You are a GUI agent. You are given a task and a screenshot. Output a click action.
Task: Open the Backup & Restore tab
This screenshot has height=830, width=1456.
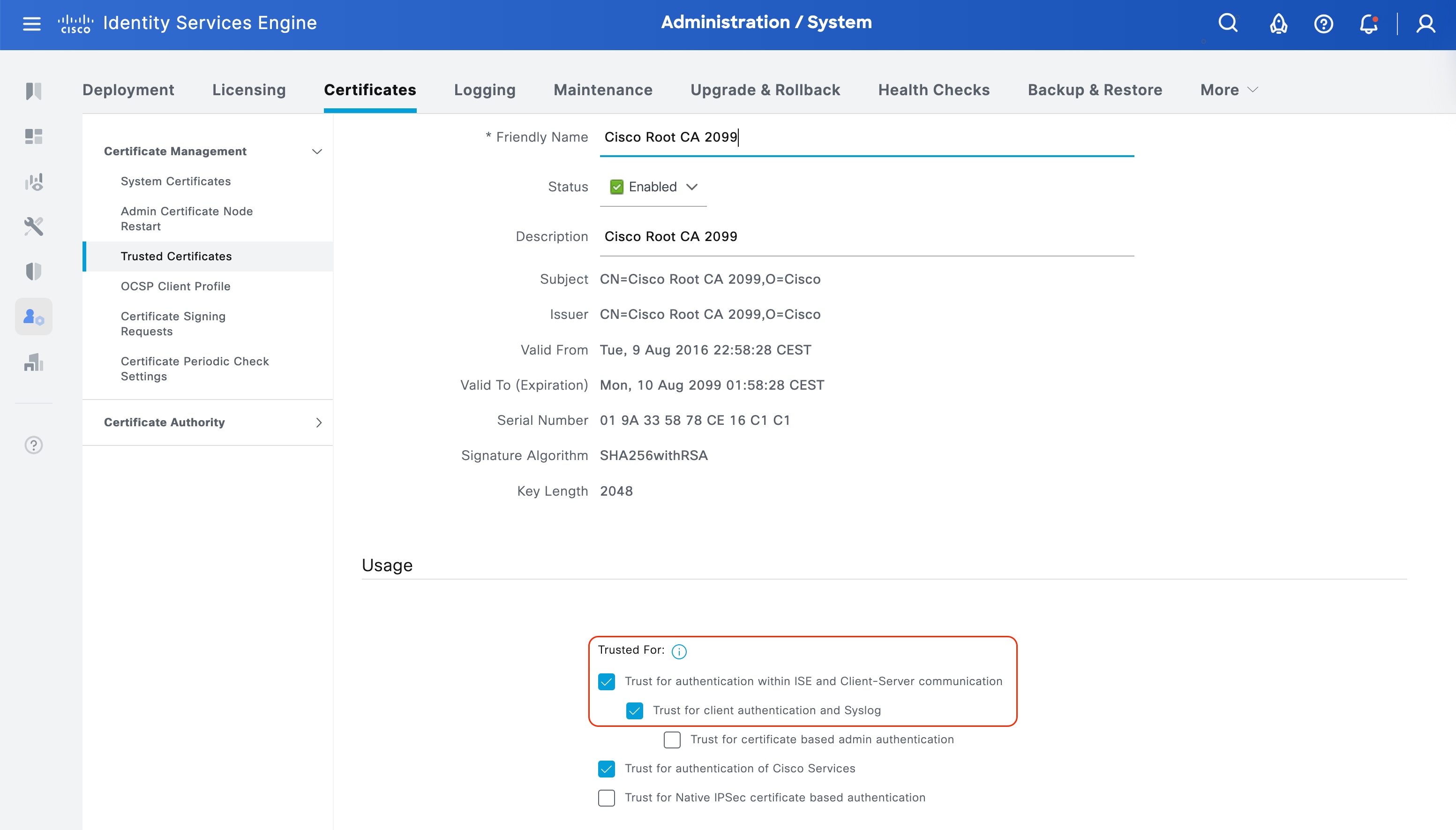[1095, 90]
